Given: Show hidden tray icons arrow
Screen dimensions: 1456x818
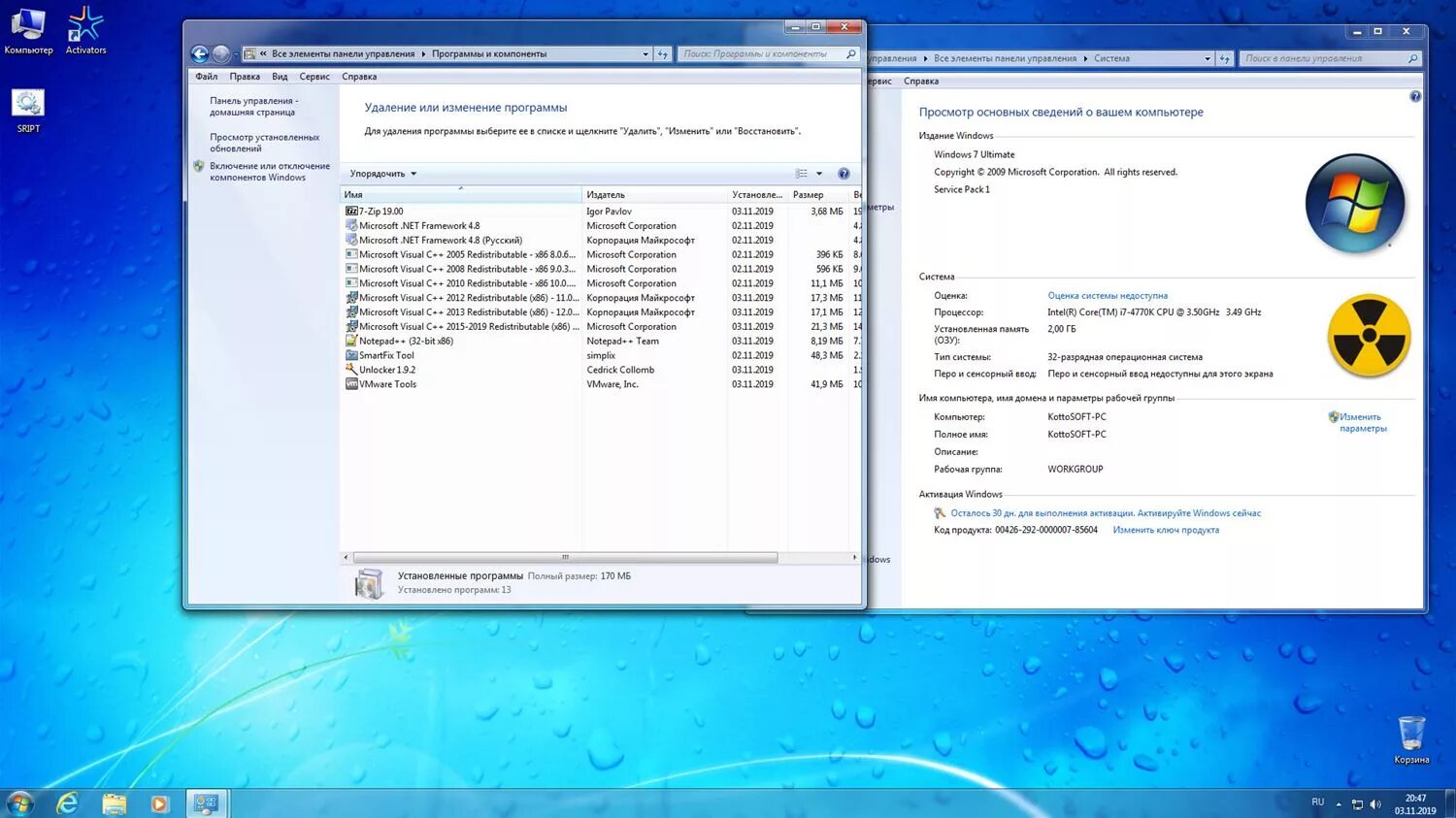Looking at the screenshot, I should coord(1339,804).
